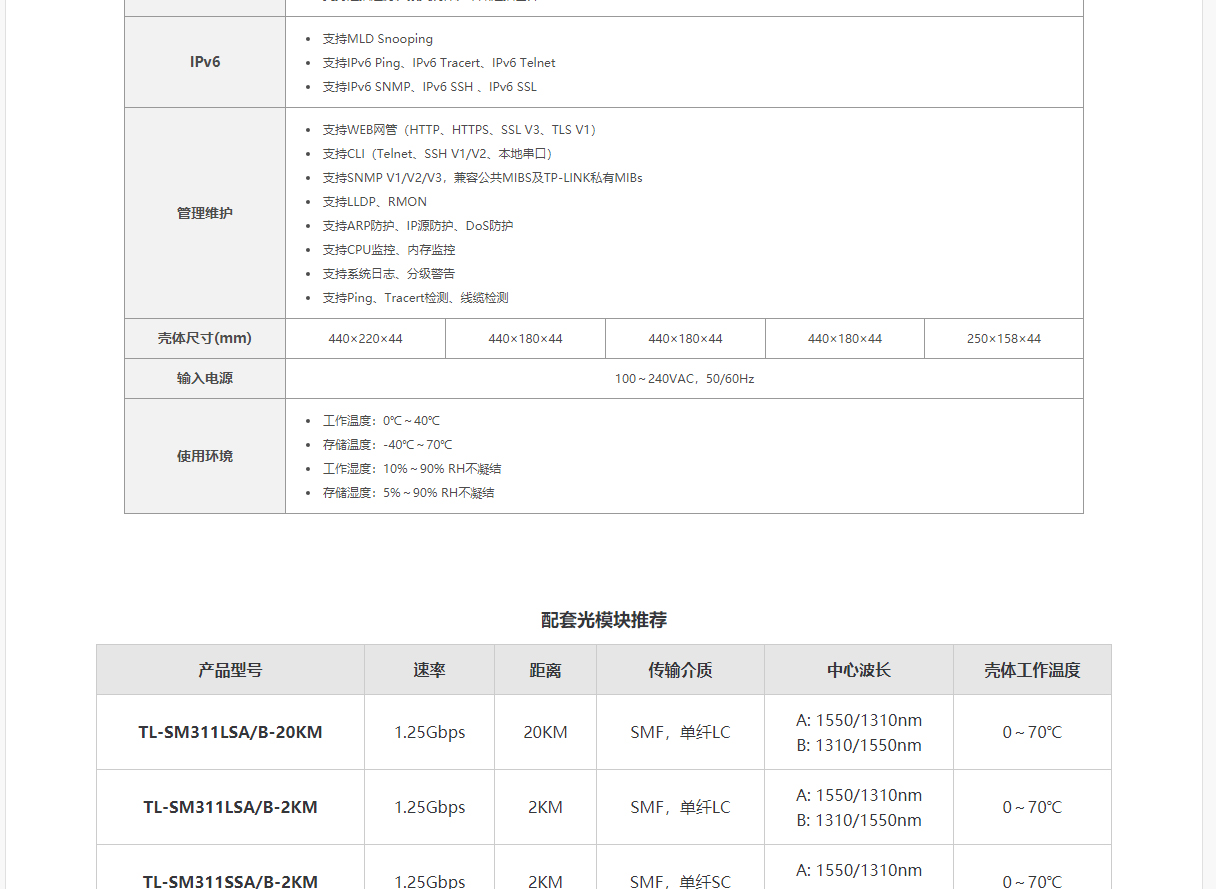
Task: Click 'SMF，单纤LC' in the TL-SM311LSA/B-20KM row
Action: [x=680, y=732]
